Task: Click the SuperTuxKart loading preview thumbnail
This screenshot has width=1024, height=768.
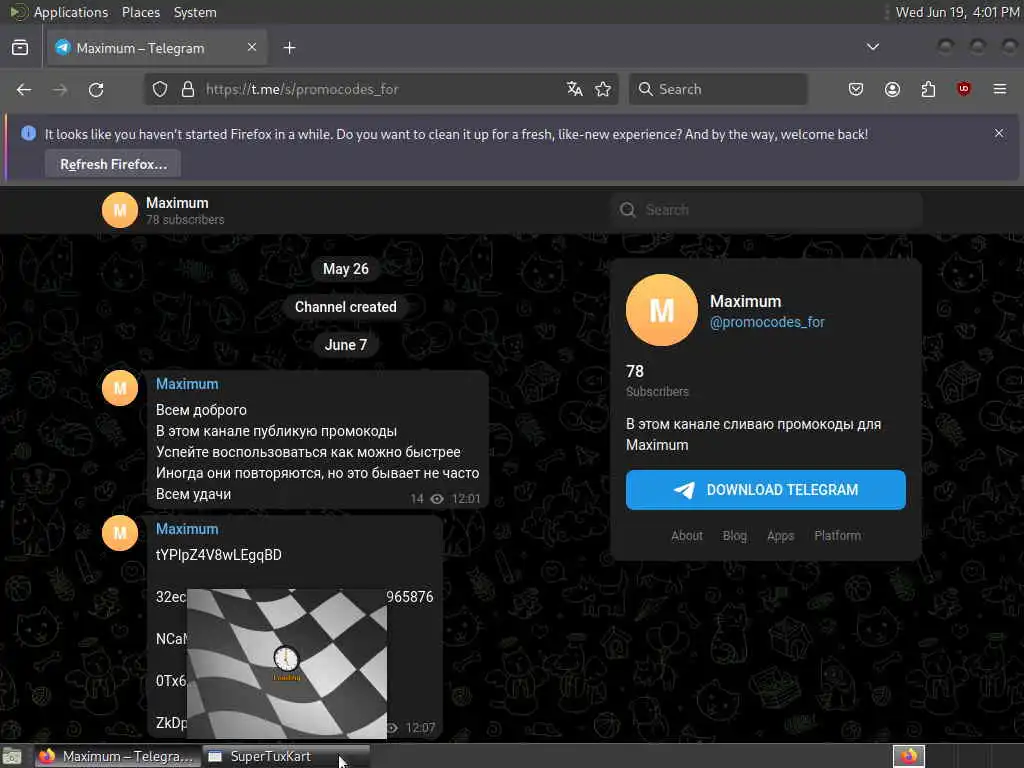Action: 287,664
